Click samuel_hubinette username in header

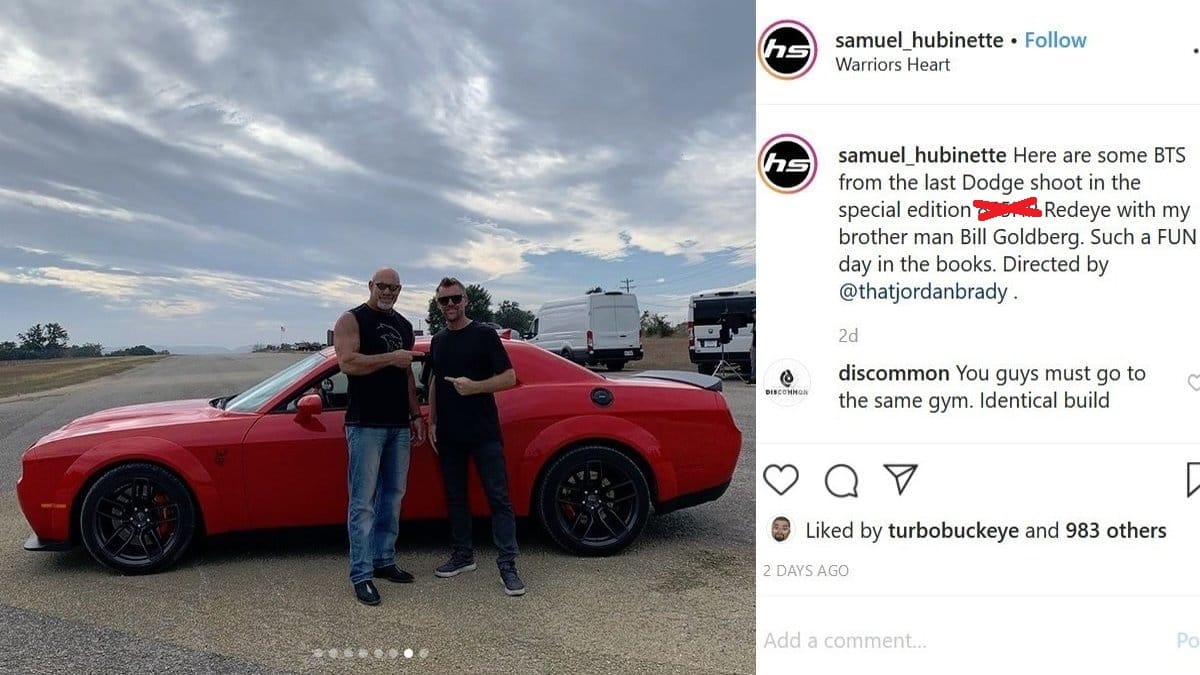[x=919, y=40]
